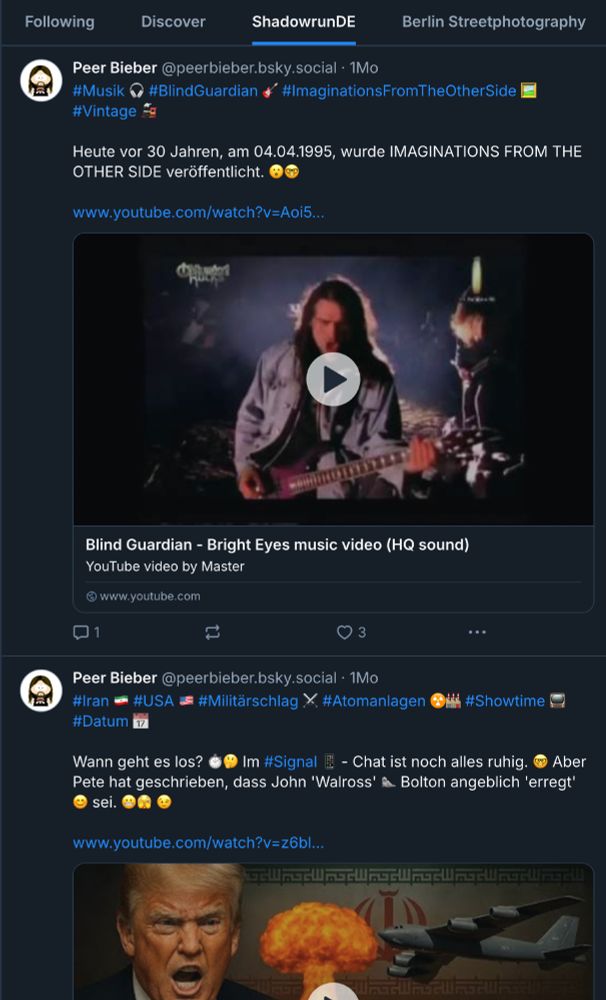Open the #ImaginationsFromTheOtherSide hashtag

399,91
